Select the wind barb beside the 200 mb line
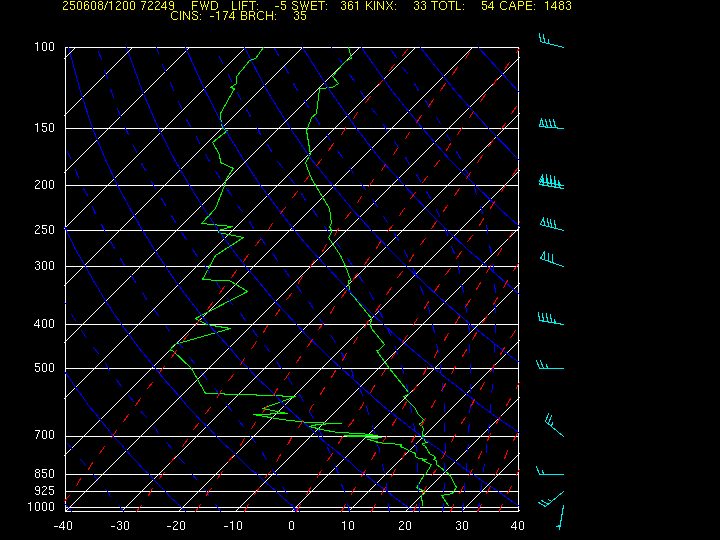 551,181
